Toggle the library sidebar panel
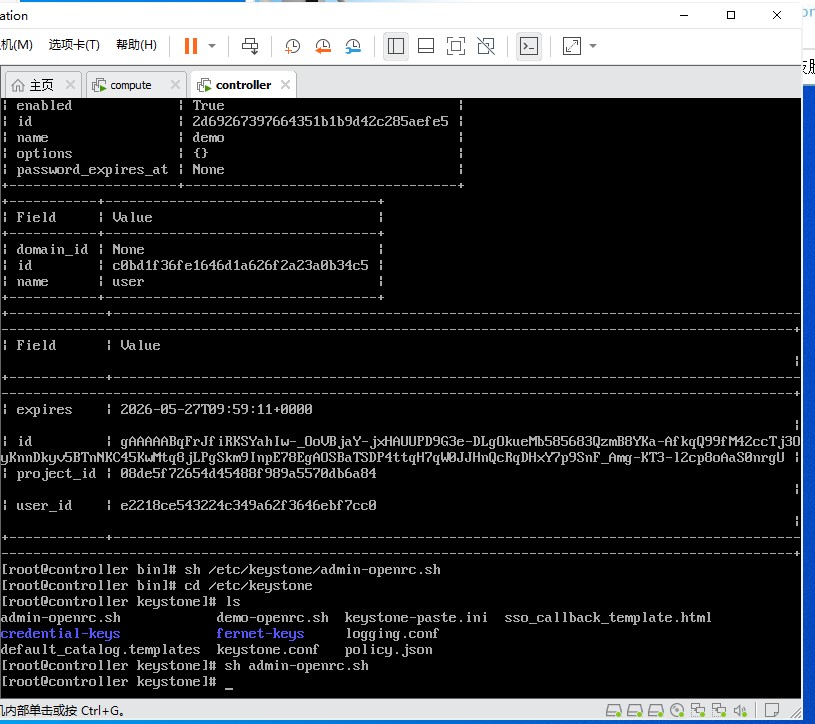The height and width of the screenshot is (724, 815). 396,46
